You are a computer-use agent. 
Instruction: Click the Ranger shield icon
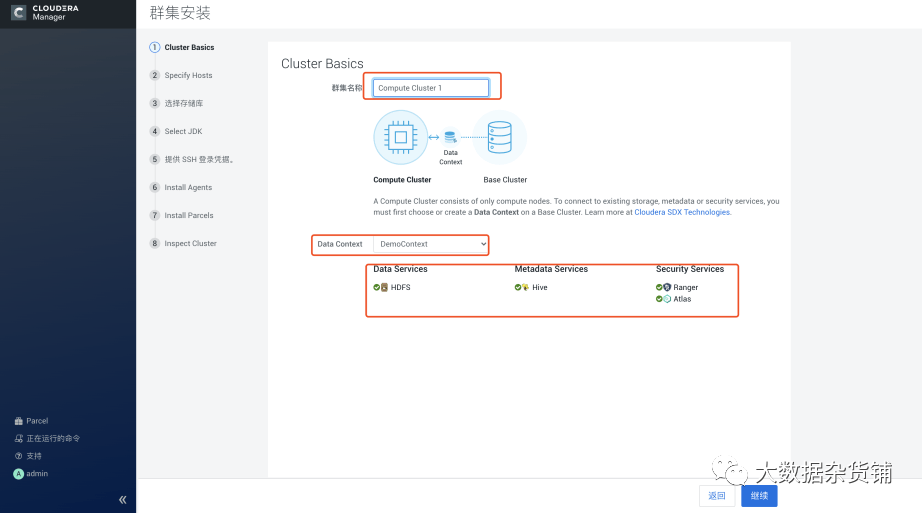(x=667, y=287)
